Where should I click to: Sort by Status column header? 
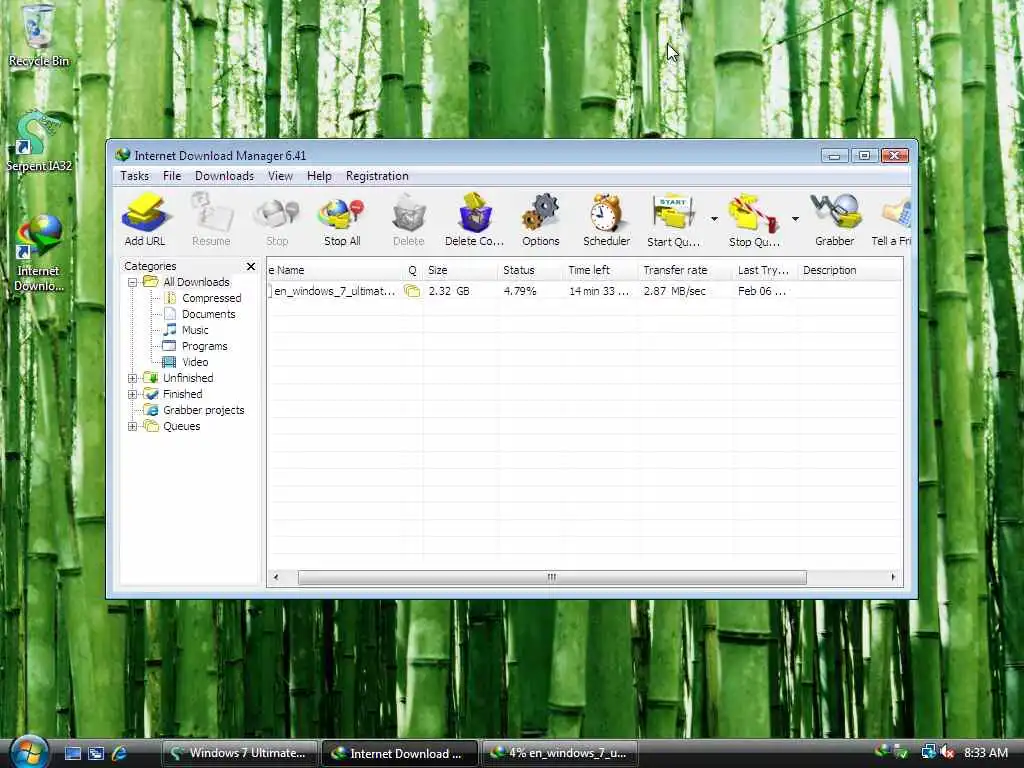(x=530, y=270)
